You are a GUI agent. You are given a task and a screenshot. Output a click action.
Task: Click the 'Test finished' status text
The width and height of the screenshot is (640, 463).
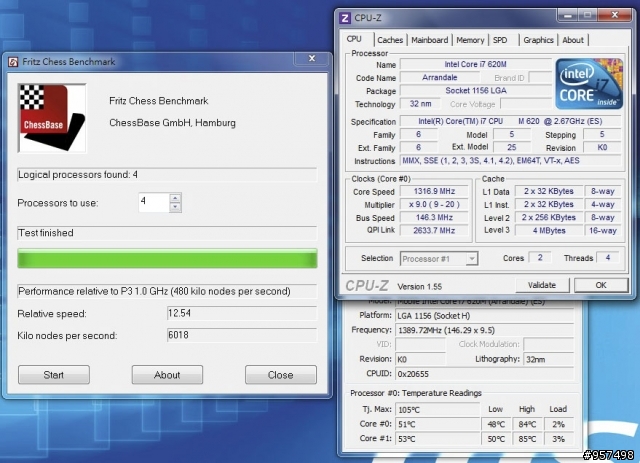[46, 233]
